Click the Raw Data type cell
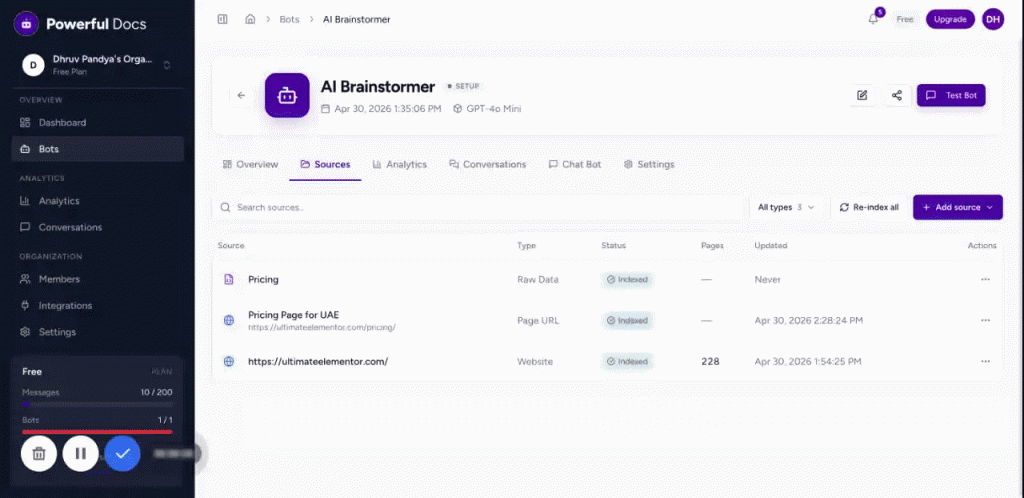This screenshot has width=1024, height=498. (x=537, y=279)
